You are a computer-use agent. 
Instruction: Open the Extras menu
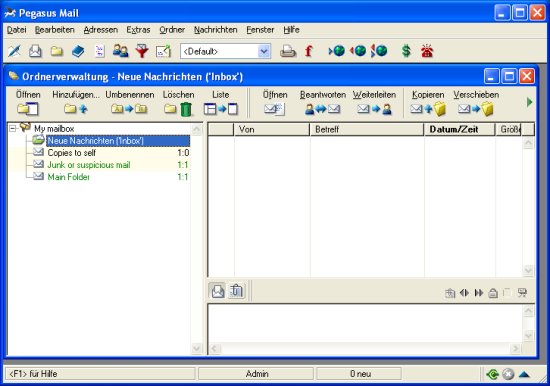click(x=138, y=30)
